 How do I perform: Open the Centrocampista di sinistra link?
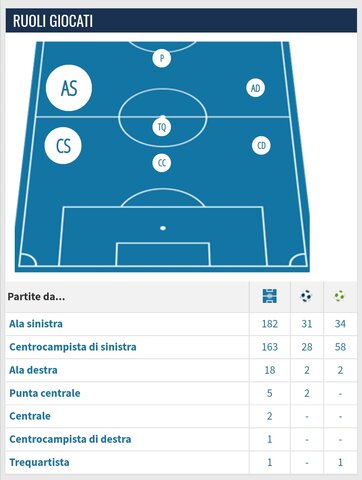click(73, 347)
